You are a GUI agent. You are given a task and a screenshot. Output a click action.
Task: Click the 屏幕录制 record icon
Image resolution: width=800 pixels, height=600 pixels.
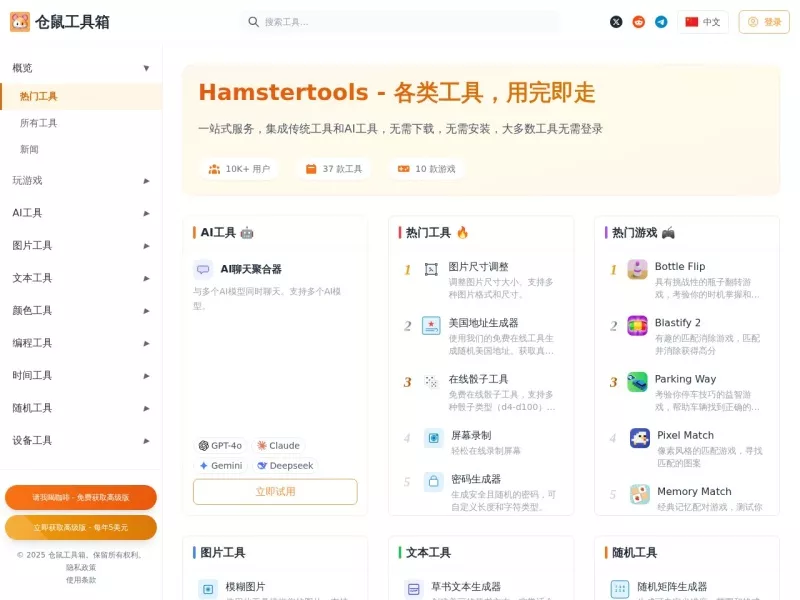tap(433, 438)
